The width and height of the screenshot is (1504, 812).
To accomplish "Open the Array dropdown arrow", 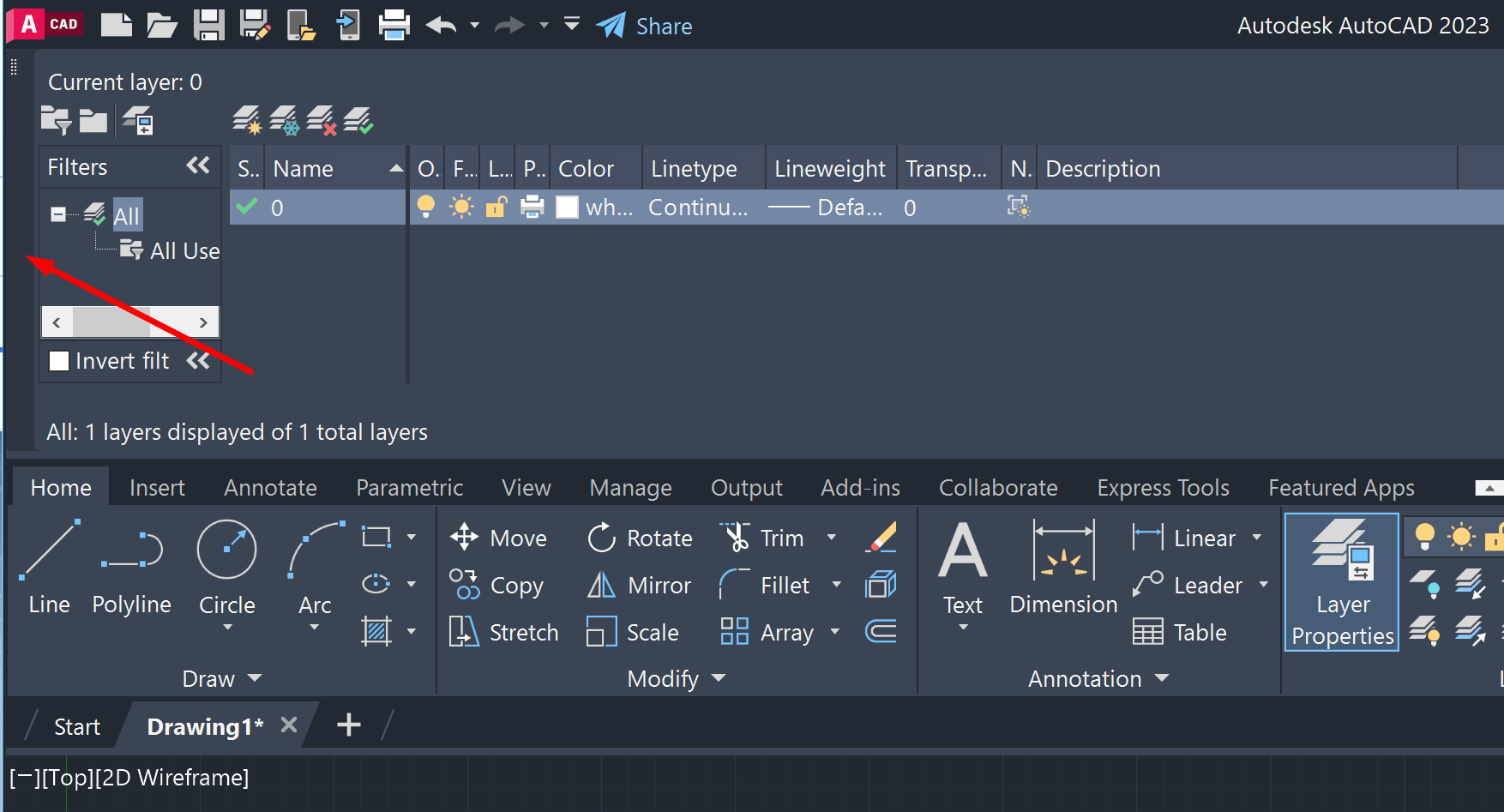I will [x=835, y=632].
